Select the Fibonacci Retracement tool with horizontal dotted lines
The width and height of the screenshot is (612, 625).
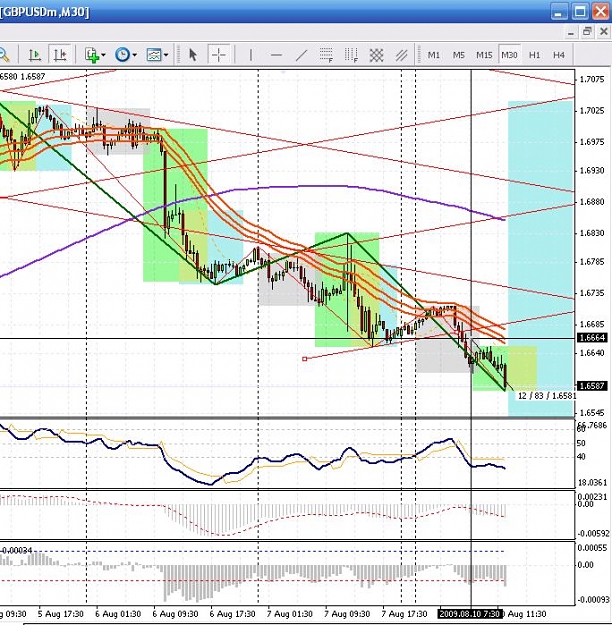pyautogui.click(x=327, y=55)
